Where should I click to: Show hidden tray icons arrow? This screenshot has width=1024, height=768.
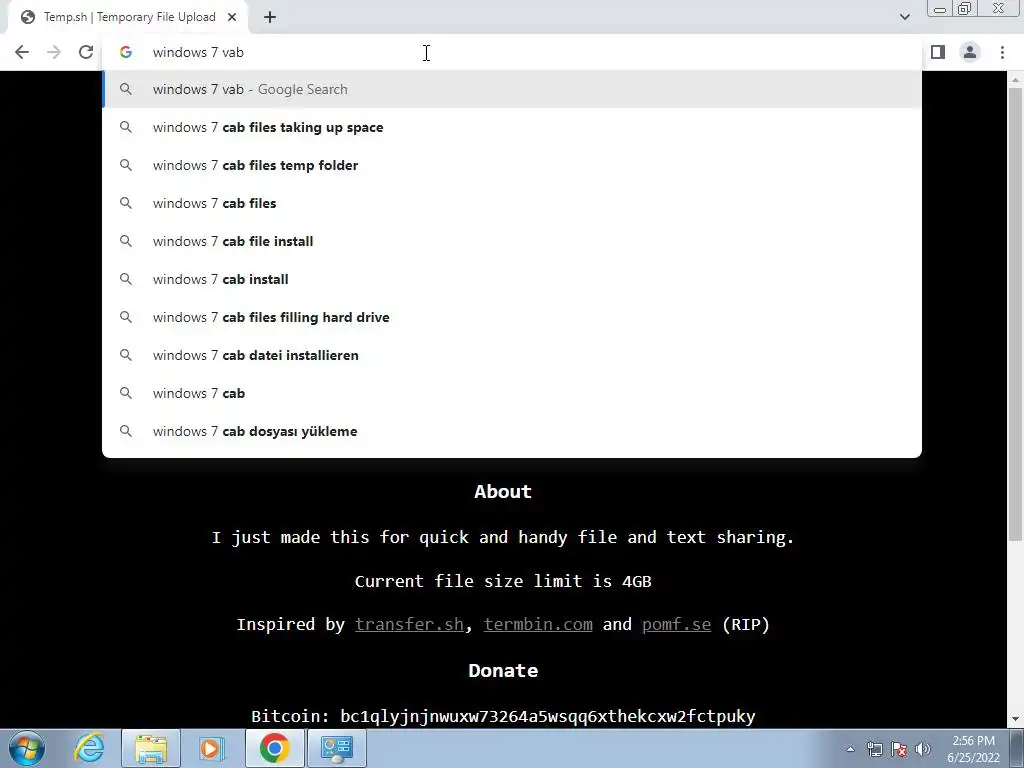(850, 749)
